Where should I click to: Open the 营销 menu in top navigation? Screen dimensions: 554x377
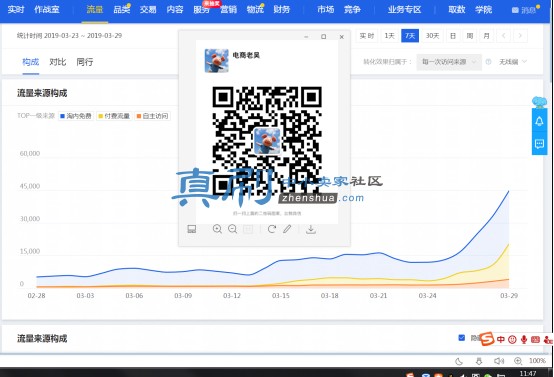pos(229,10)
